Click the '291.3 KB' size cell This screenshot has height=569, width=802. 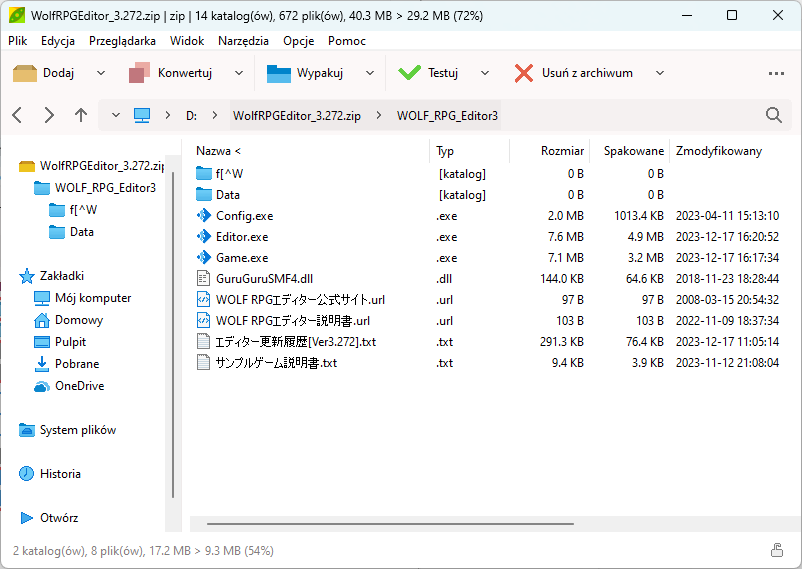562,341
